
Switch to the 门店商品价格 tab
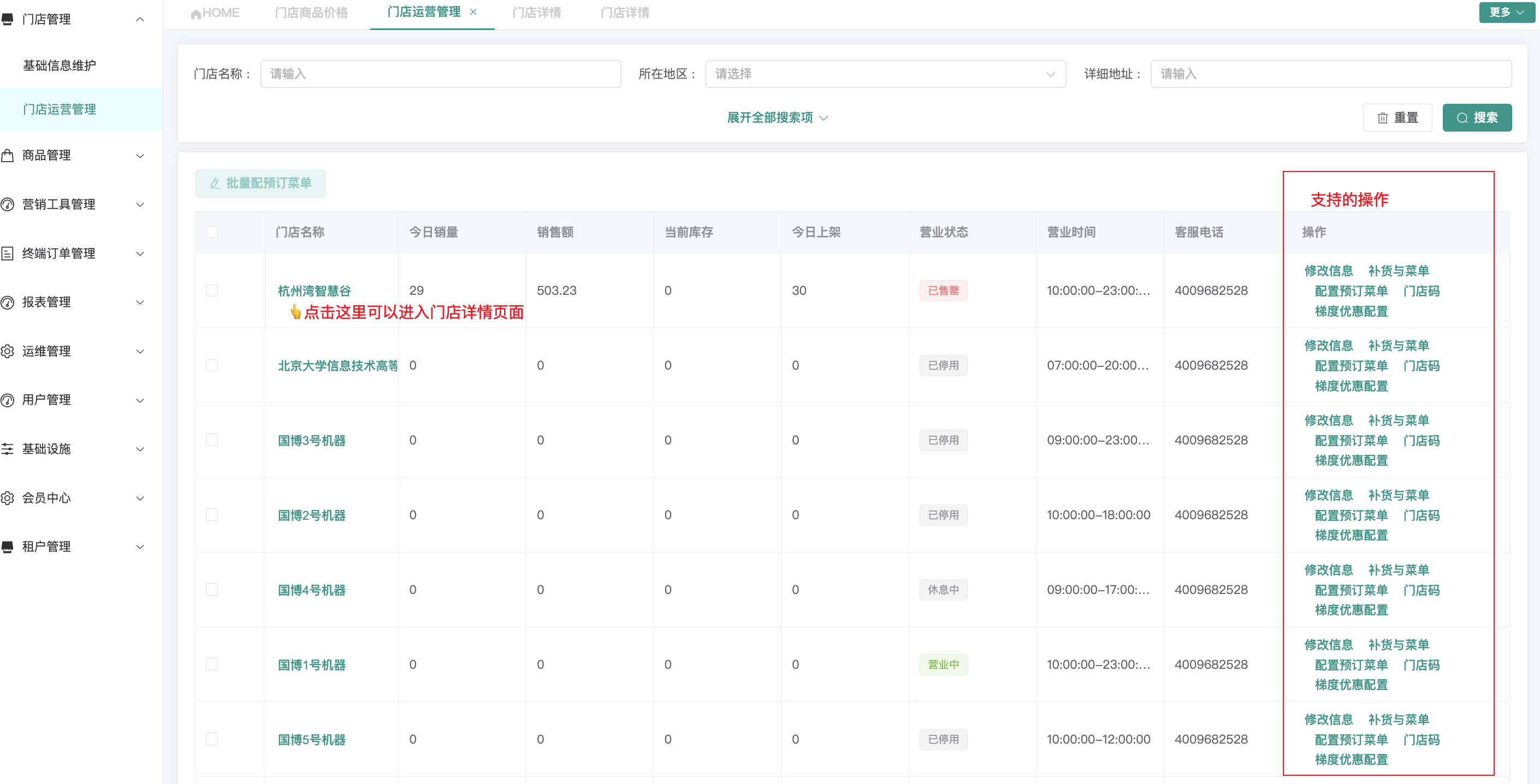pyautogui.click(x=311, y=13)
